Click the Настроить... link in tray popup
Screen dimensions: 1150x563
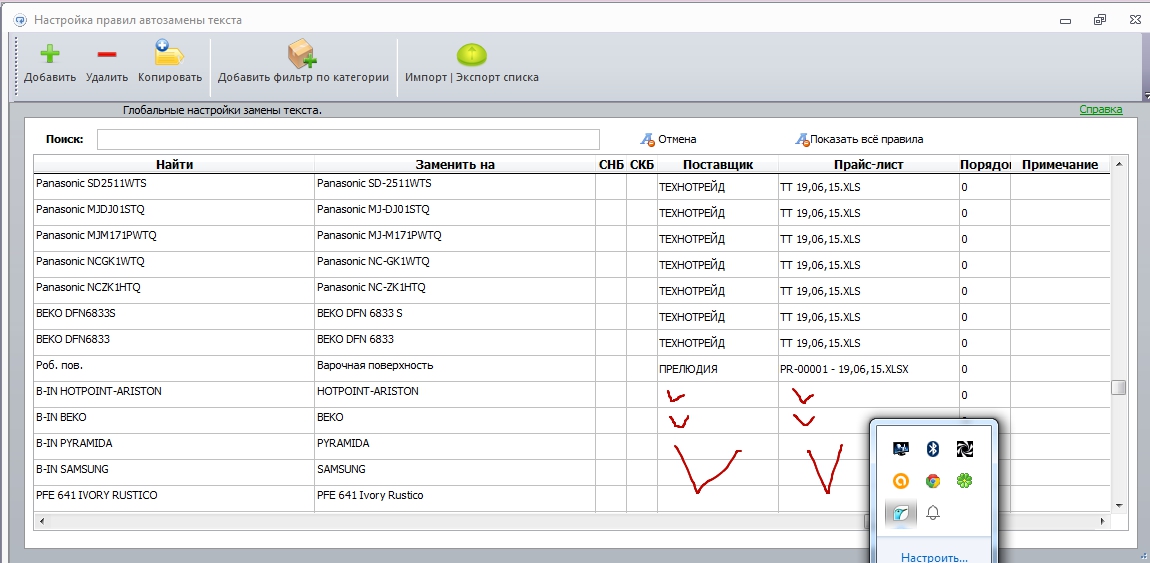(x=934, y=556)
